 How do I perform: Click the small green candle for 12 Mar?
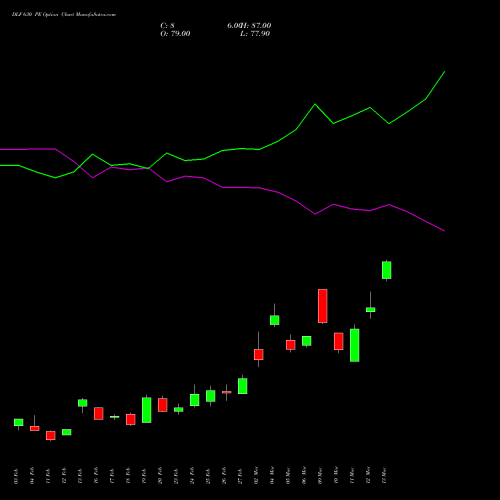(371, 310)
